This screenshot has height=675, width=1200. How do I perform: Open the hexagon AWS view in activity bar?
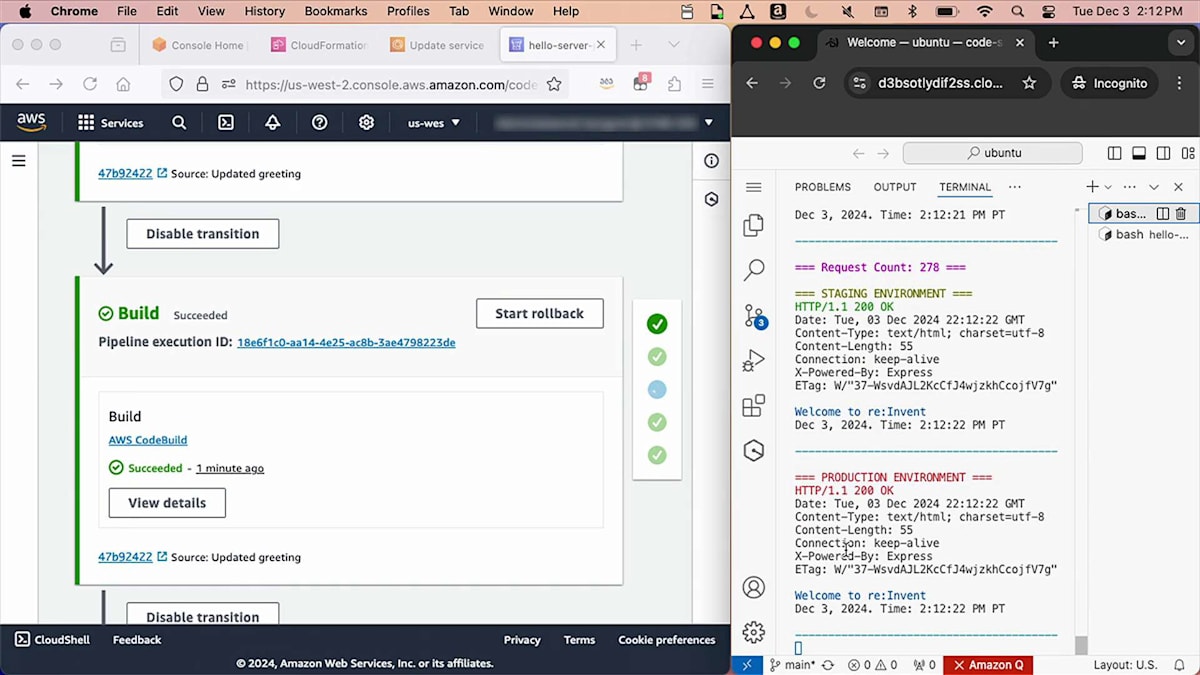point(754,451)
